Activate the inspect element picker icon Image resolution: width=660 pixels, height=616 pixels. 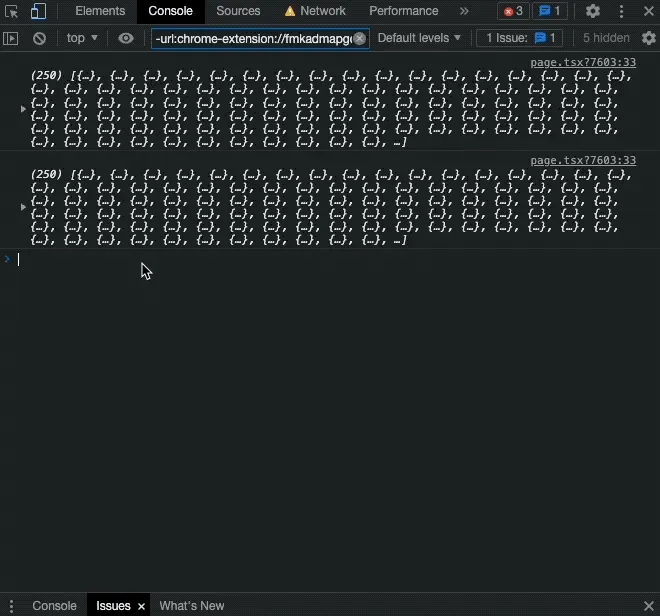pos(11,11)
